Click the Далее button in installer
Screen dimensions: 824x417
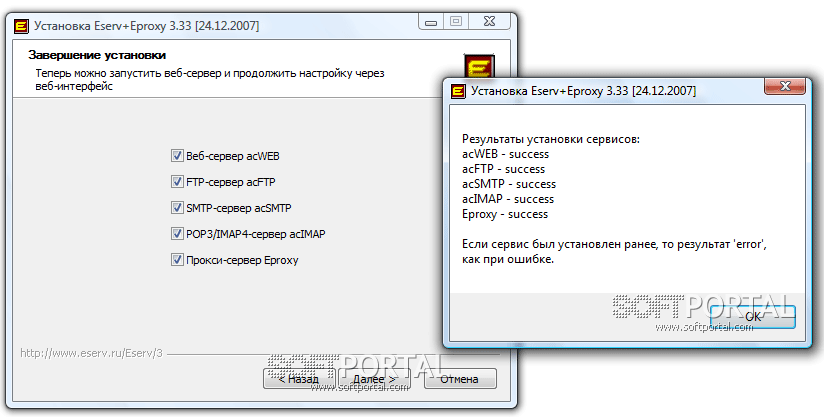pyautogui.click(x=374, y=379)
